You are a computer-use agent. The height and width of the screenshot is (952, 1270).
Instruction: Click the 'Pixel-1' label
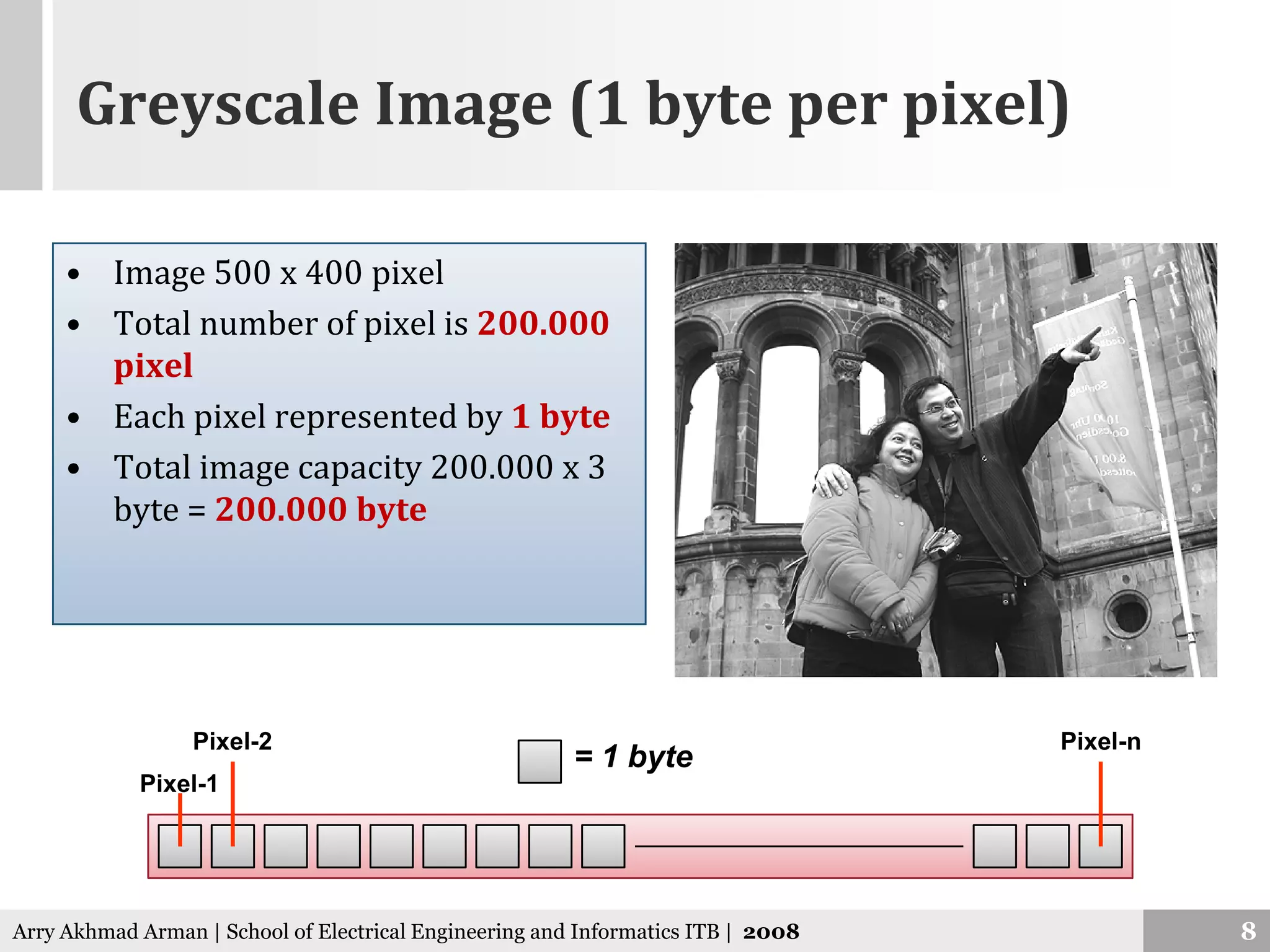coord(179,783)
